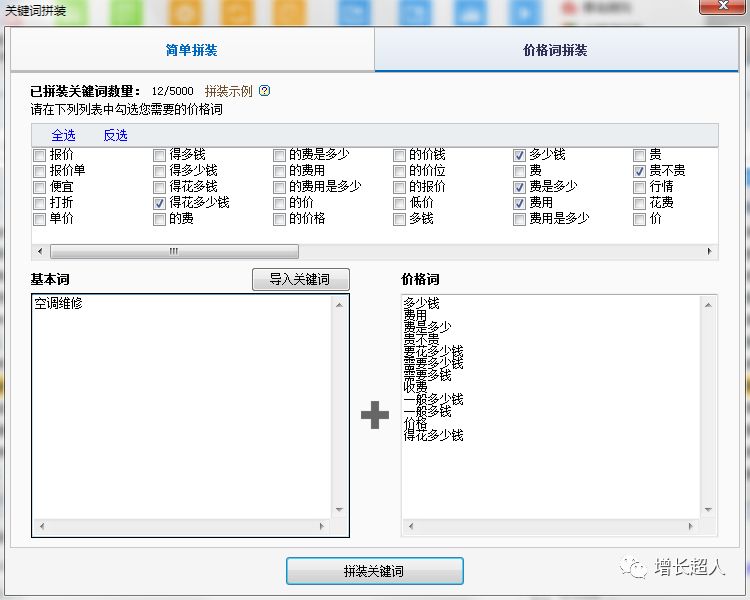
Task: Click the 拼装关键词 button
Action: (x=374, y=571)
